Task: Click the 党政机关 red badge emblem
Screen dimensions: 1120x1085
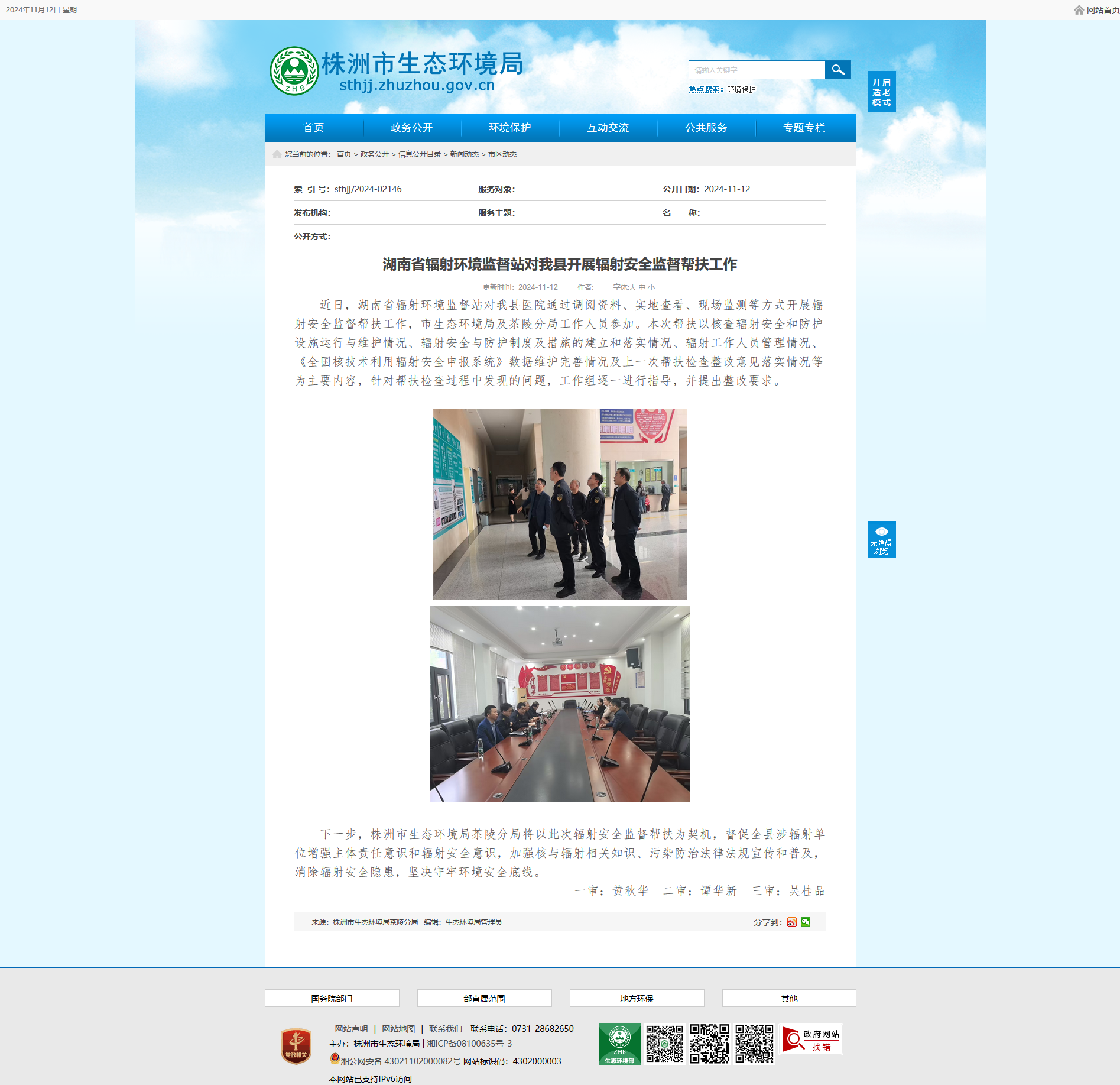Action: tap(296, 1046)
